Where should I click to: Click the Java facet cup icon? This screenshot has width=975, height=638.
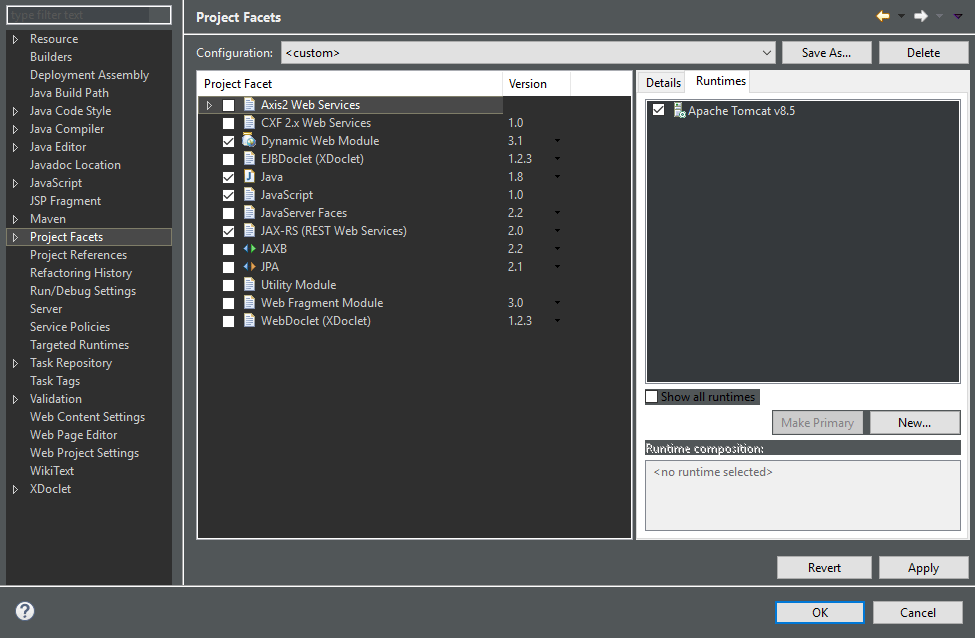pyautogui.click(x=248, y=176)
